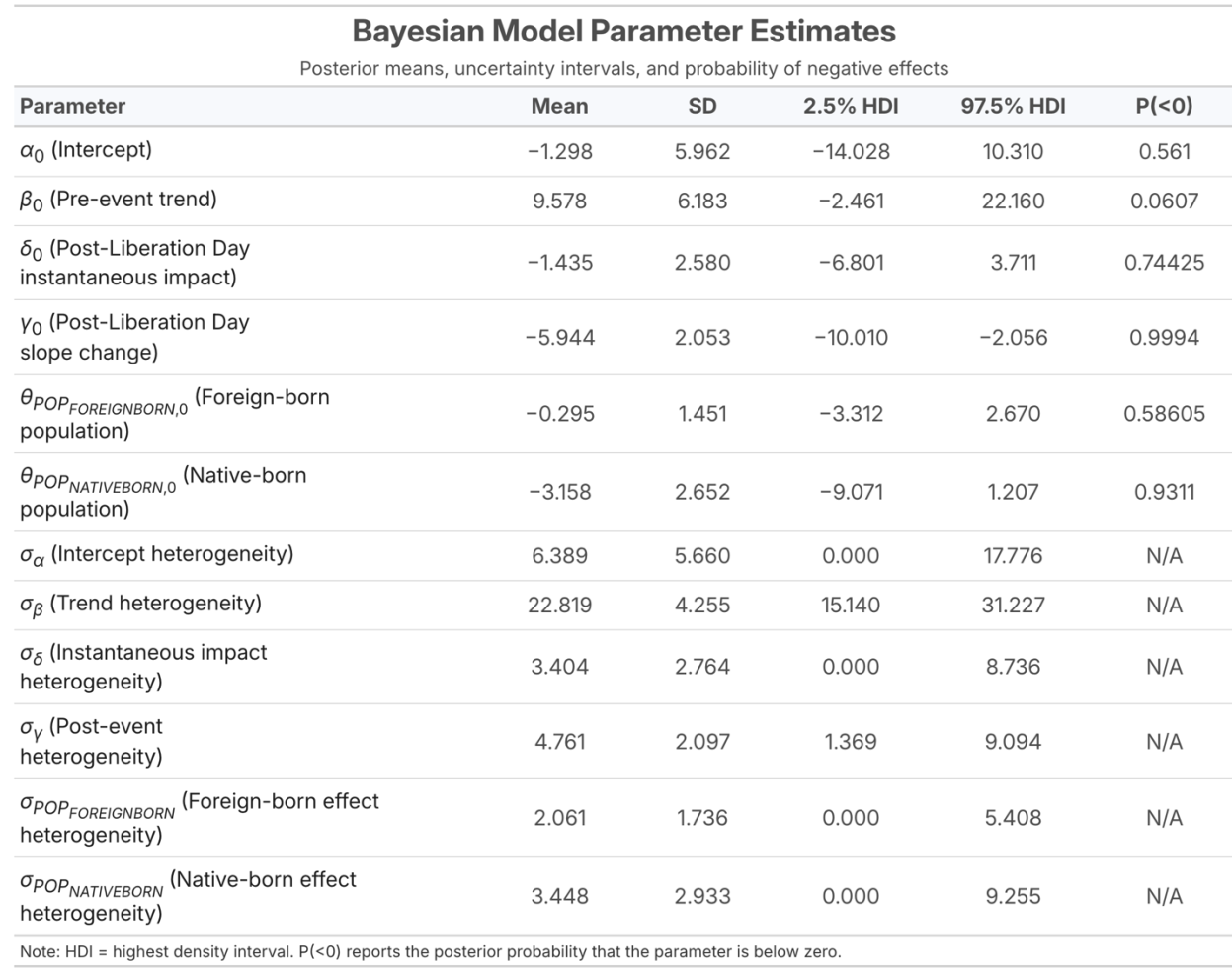Viewport: 1232px width, 972px height.
Task: Click the Mean column header
Action: tap(559, 106)
